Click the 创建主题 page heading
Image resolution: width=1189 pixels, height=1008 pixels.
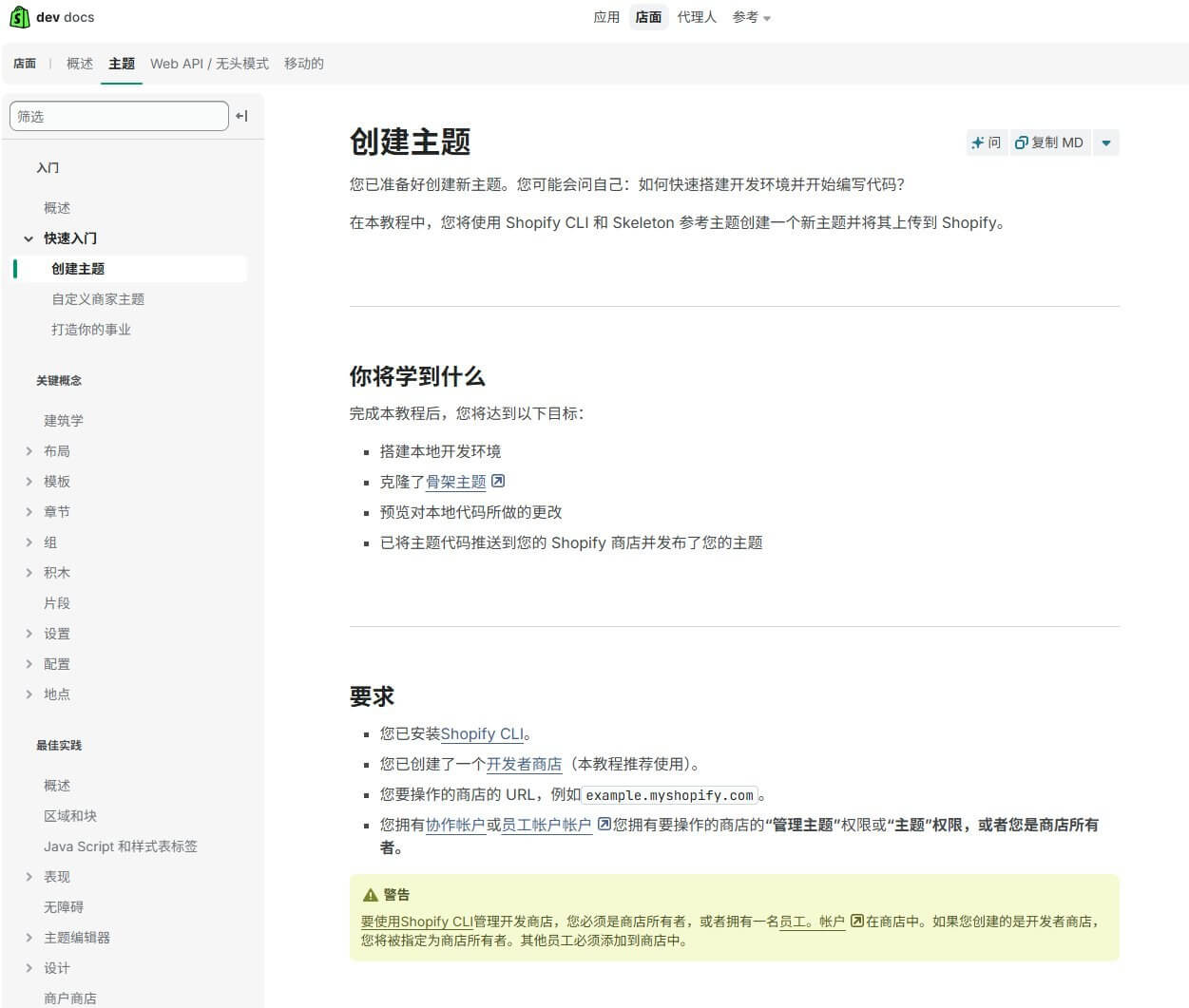click(x=411, y=142)
